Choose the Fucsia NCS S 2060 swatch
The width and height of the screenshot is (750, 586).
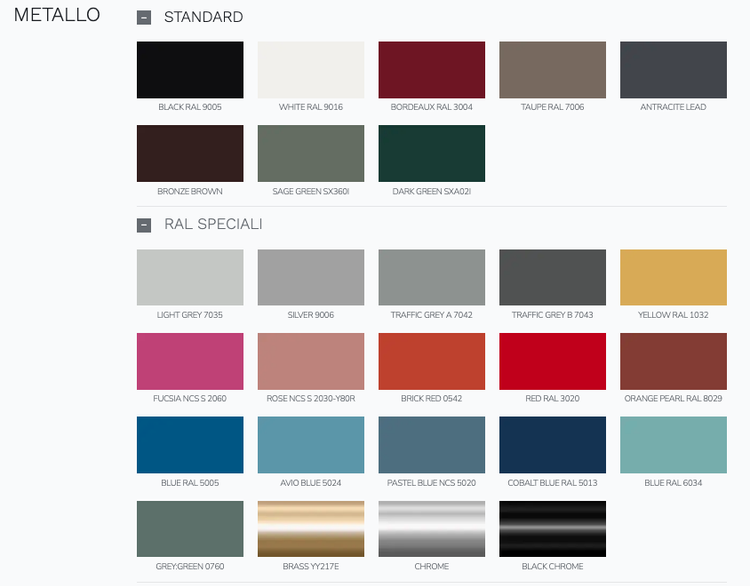tap(190, 361)
